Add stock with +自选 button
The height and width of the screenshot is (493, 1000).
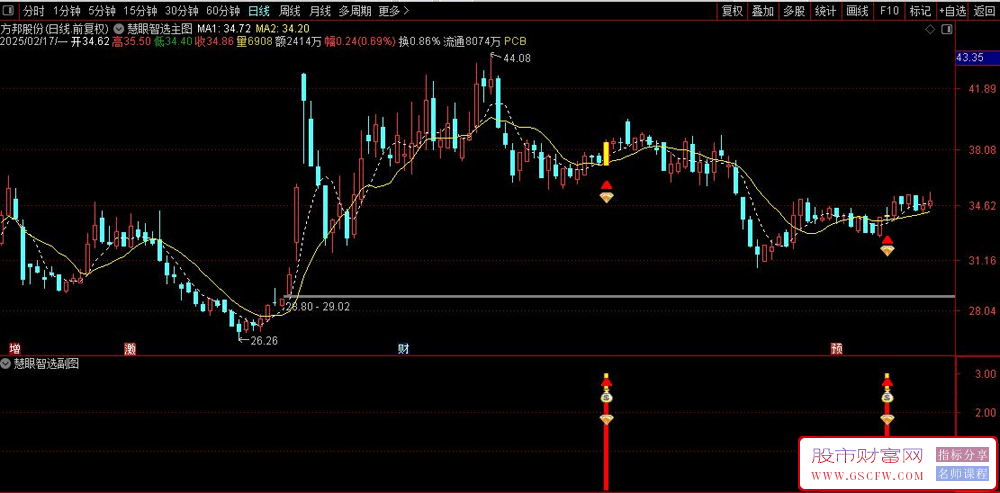tap(952, 10)
